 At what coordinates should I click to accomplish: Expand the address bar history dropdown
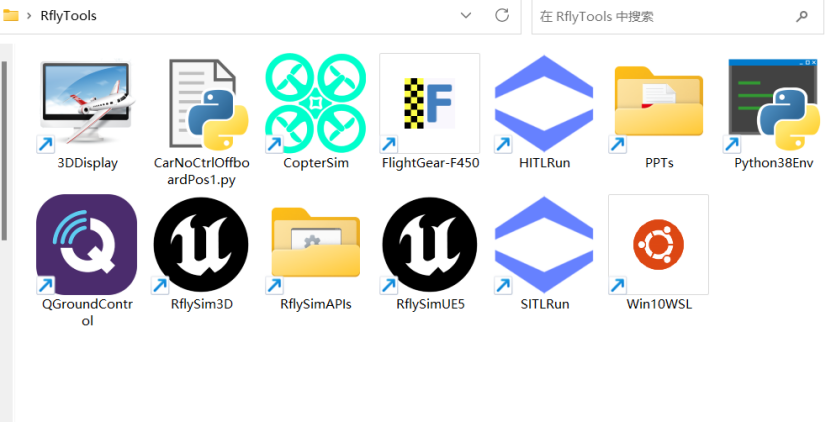[x=466, y=15]
